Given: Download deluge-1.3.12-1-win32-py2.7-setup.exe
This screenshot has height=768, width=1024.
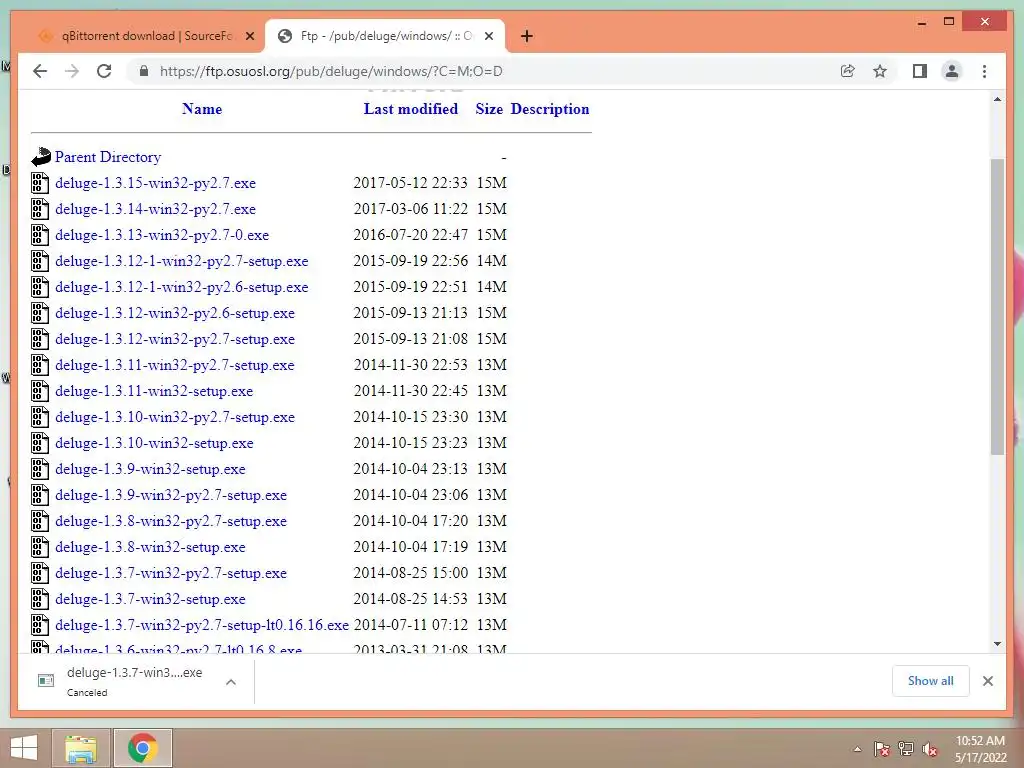Looking at the screenshot, I should [x=182, y=261].
